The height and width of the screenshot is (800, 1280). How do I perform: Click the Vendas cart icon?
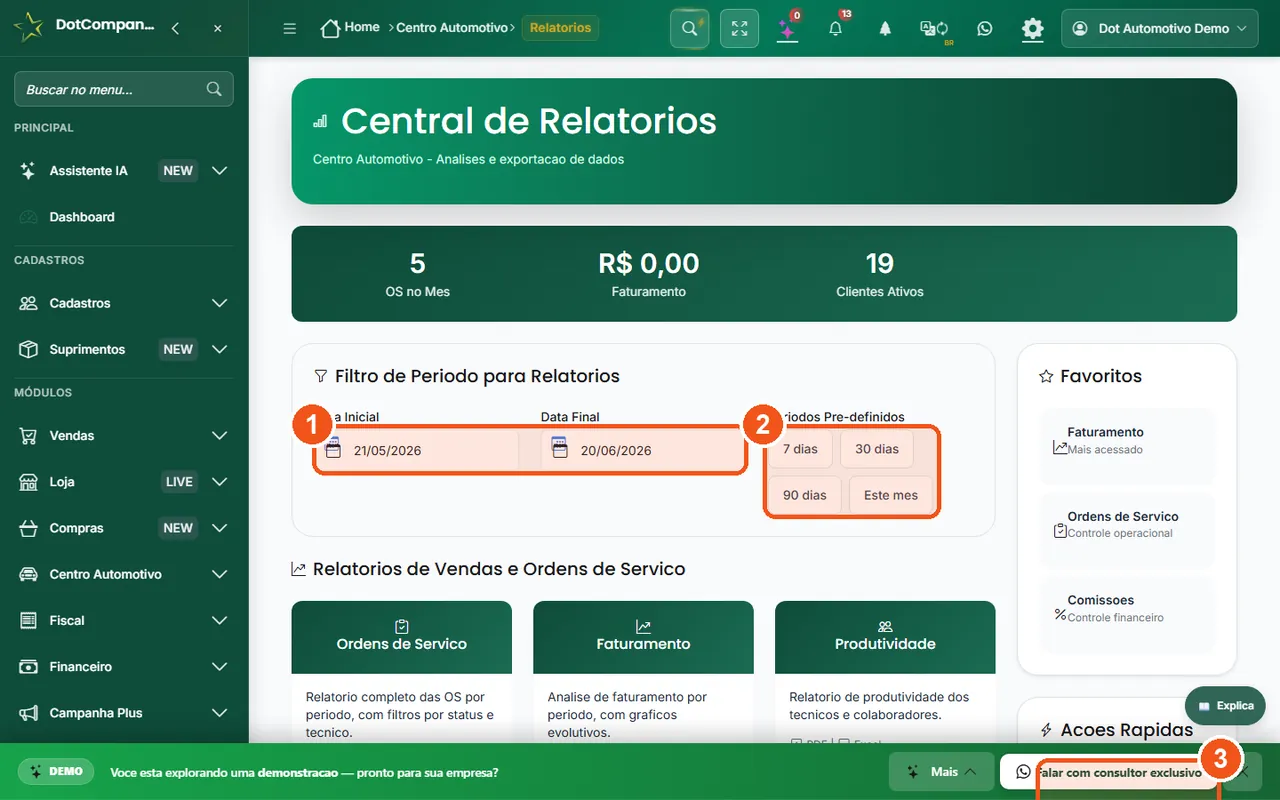[x=29, y=436]
